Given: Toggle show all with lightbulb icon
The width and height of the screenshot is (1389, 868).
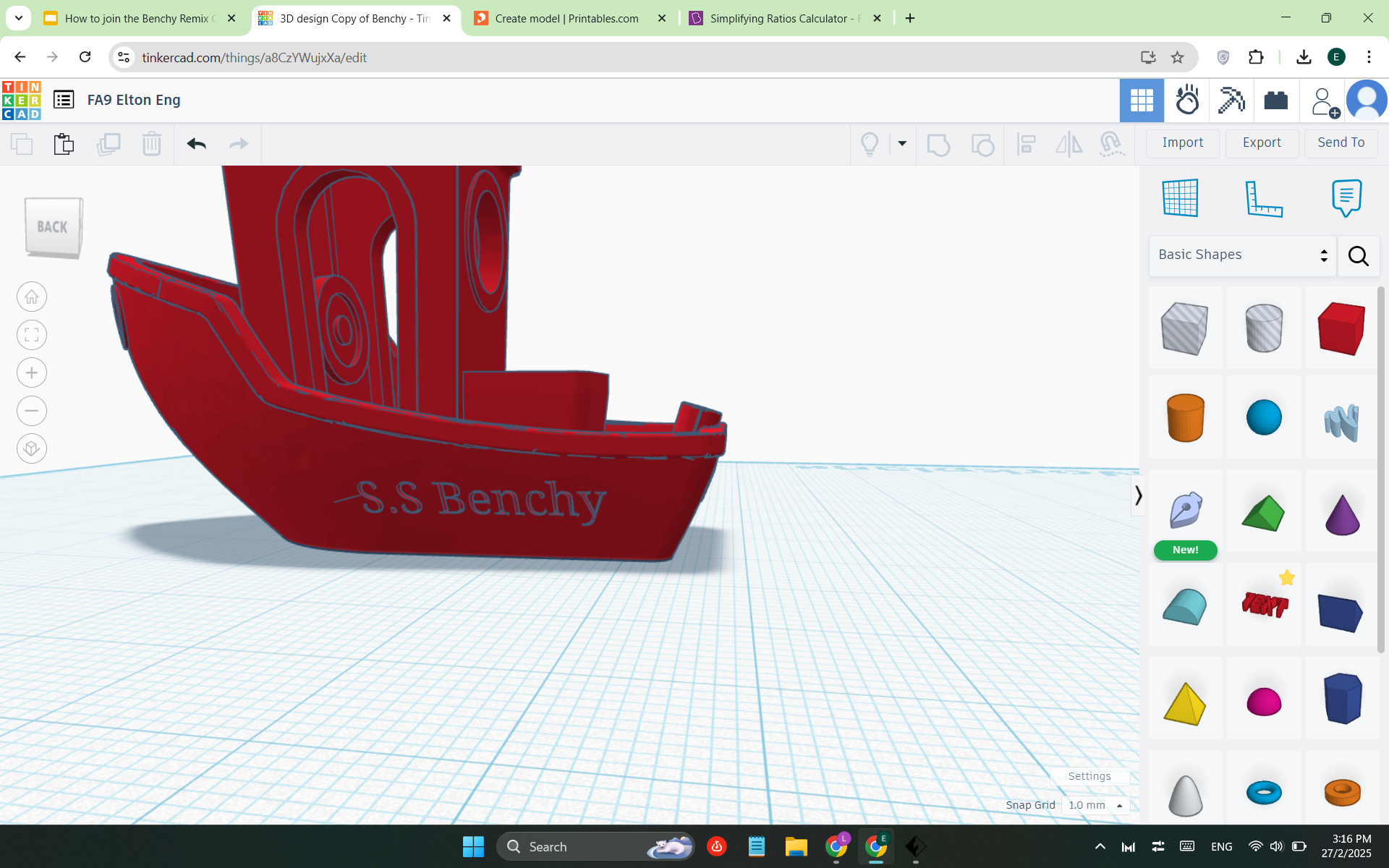Looking at the screenshot, I should click(870, 144).
